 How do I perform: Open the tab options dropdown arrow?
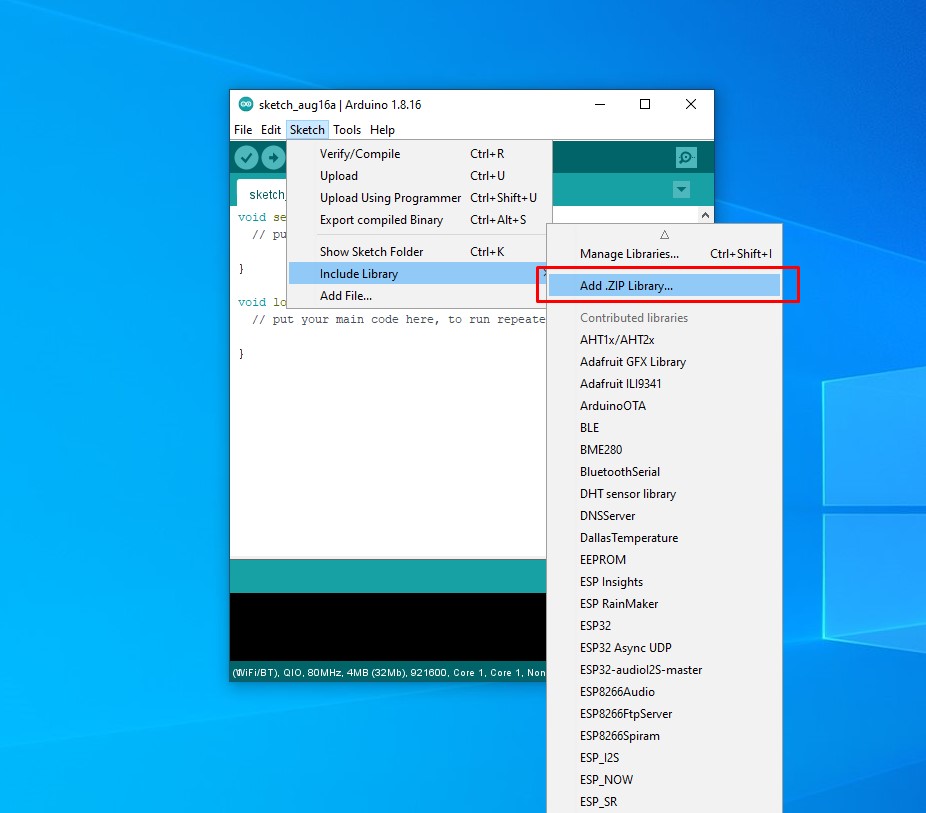682,190
